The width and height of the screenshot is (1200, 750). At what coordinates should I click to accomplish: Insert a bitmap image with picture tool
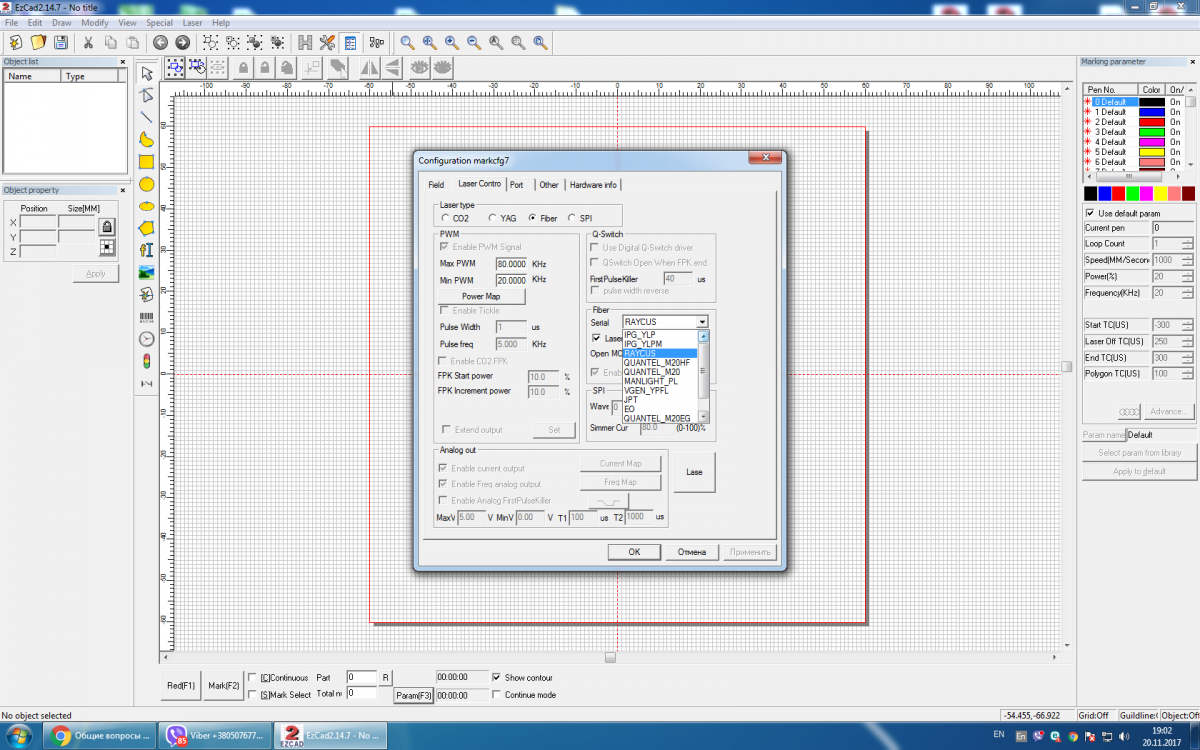click(x=146, y=272)
